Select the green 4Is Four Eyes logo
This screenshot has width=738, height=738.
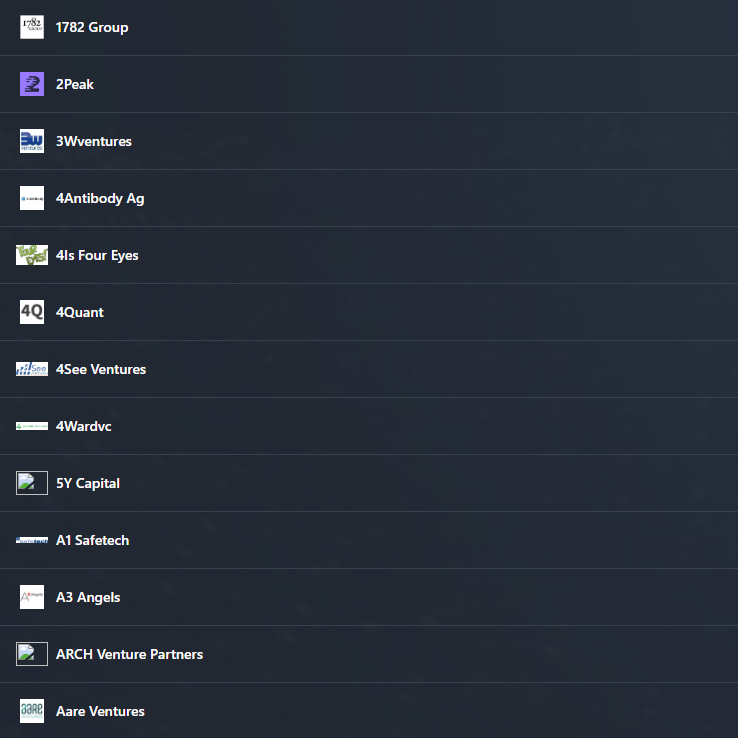[x=32, y=255]
